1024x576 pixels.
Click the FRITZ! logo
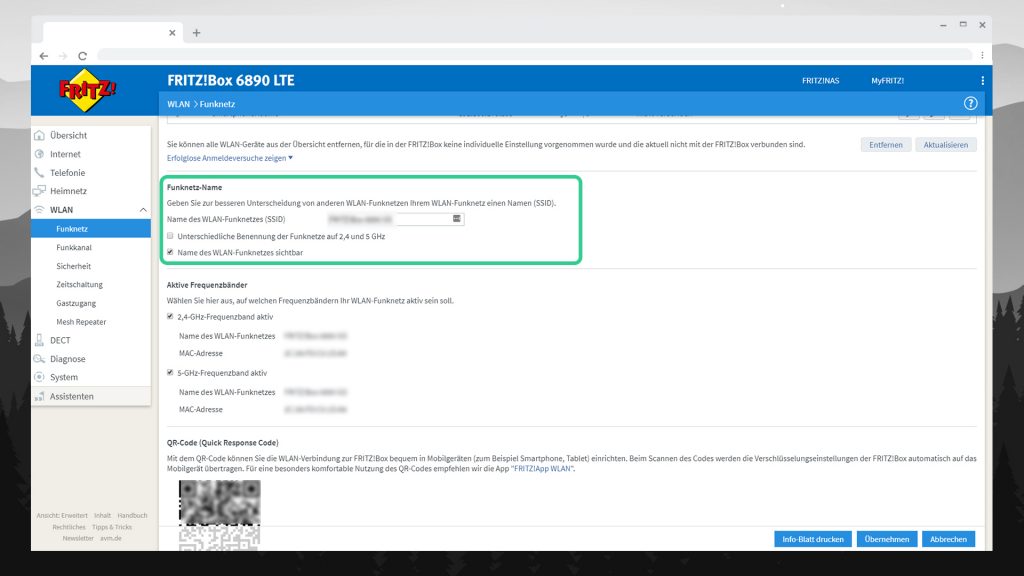click(87, 90)
